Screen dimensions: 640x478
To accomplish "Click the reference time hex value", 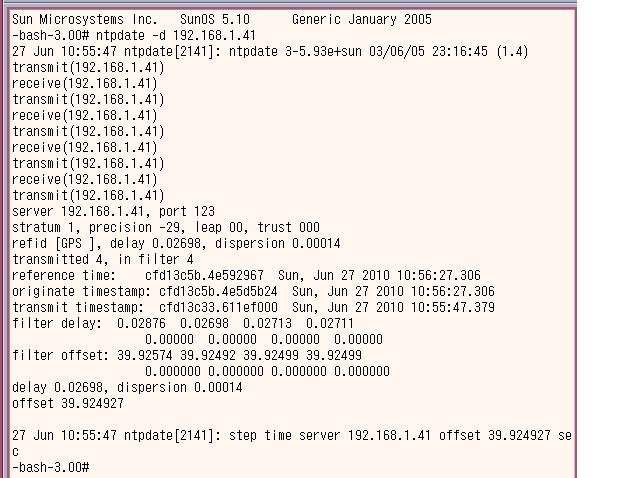I will coord(204,275).
